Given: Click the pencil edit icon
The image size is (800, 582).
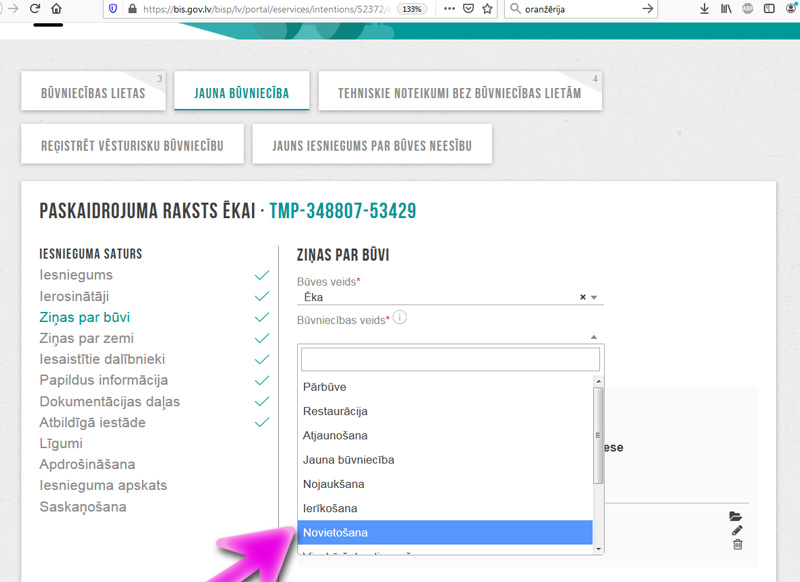Looking at the screenshot, I should (x=737, y=530).
